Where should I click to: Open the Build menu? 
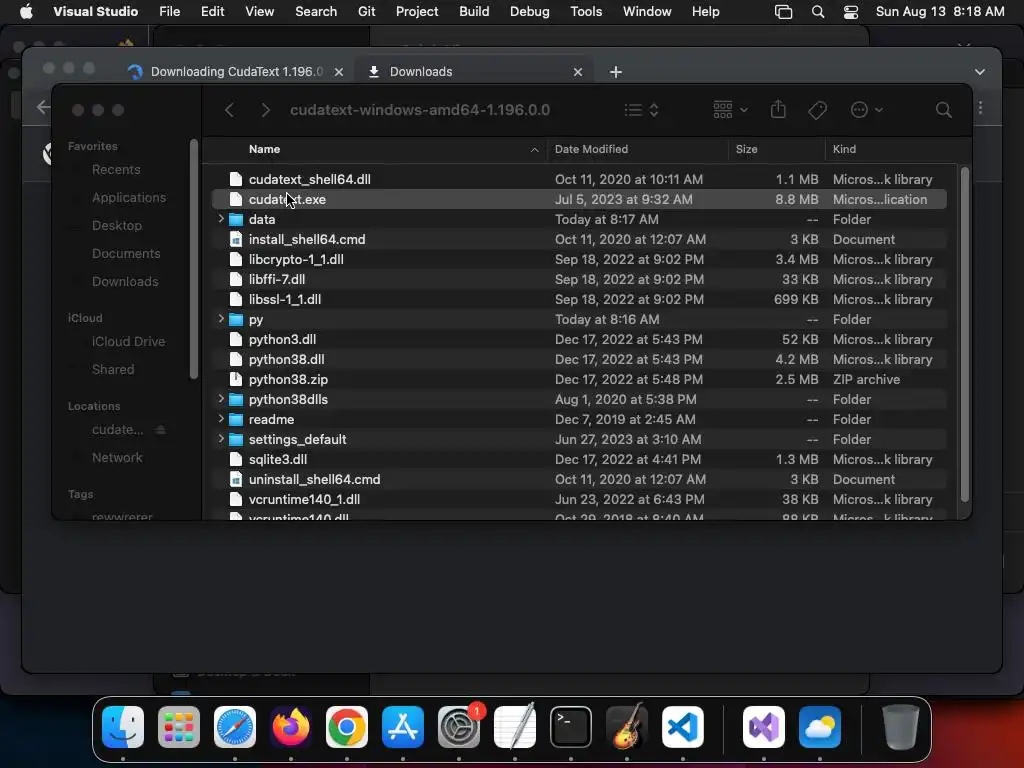tap(473, 12)
